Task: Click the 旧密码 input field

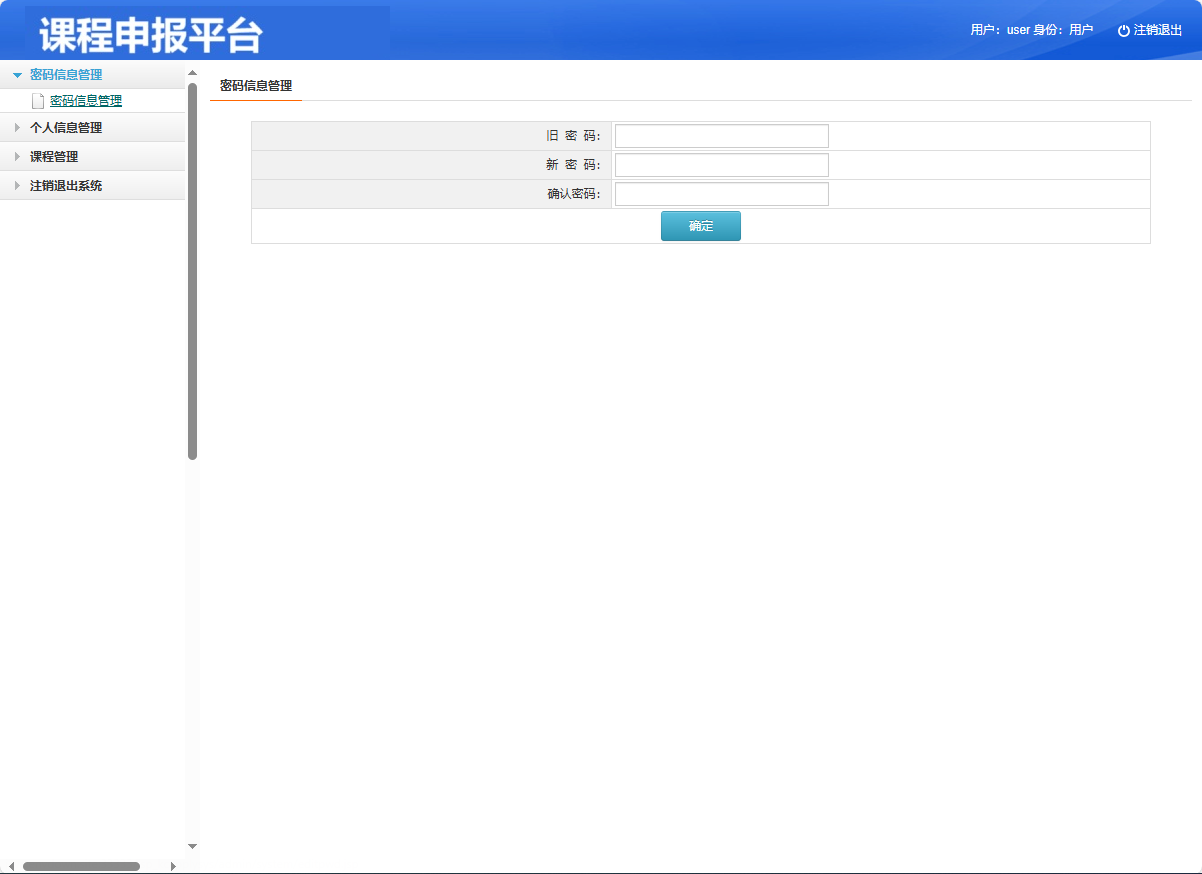Action: point(720,135)
